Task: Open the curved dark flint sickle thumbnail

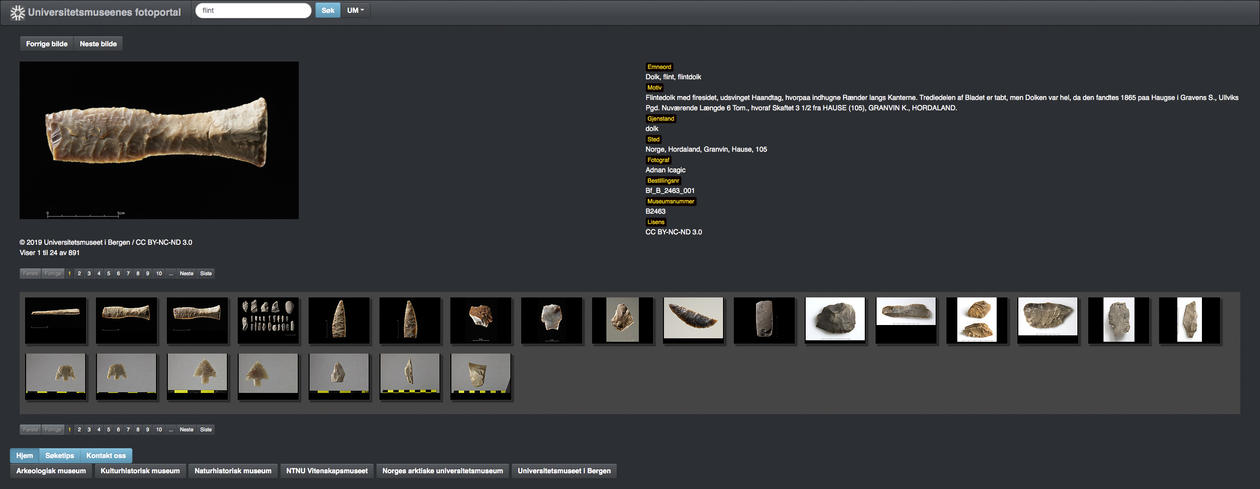Action: coord(694,320)
